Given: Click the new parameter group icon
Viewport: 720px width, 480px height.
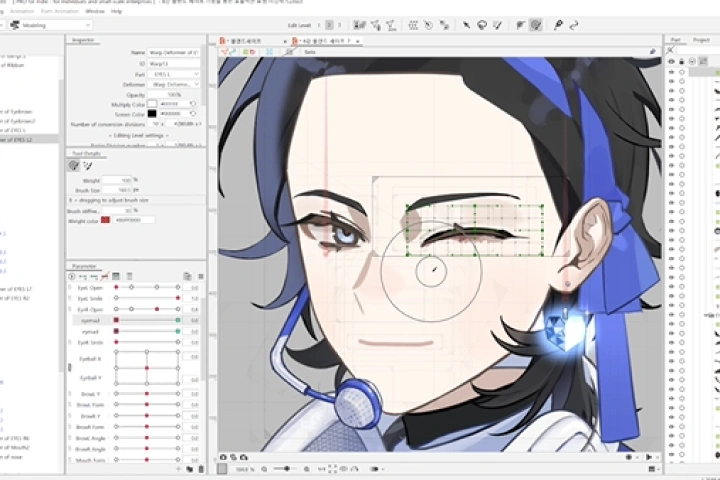Looking at the screenshot, I should 189,469.
